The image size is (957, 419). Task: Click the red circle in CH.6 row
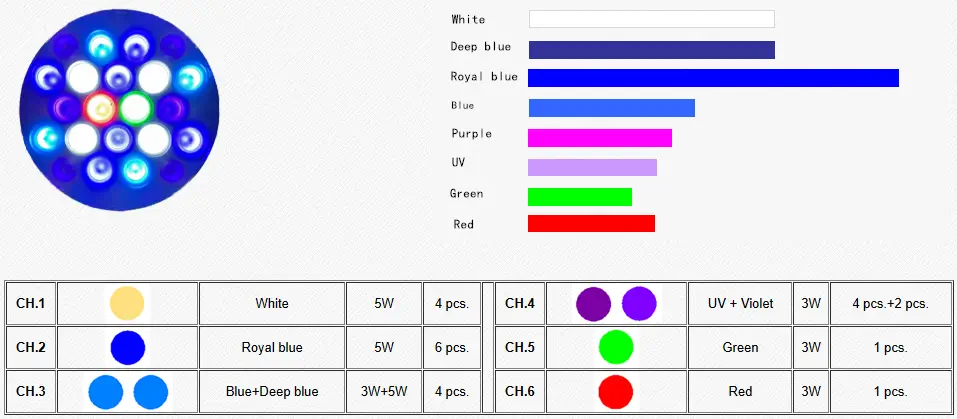coord(616,391)
